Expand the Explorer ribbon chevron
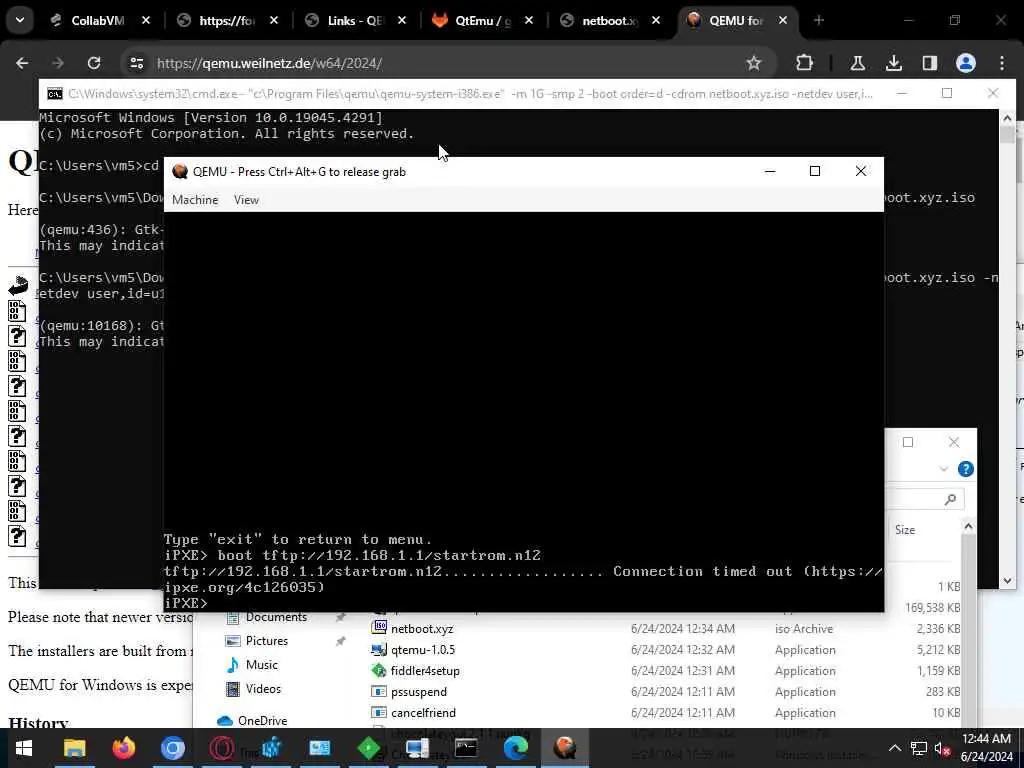Viewport: 1024px width, 768px height. tap(944, 469)
